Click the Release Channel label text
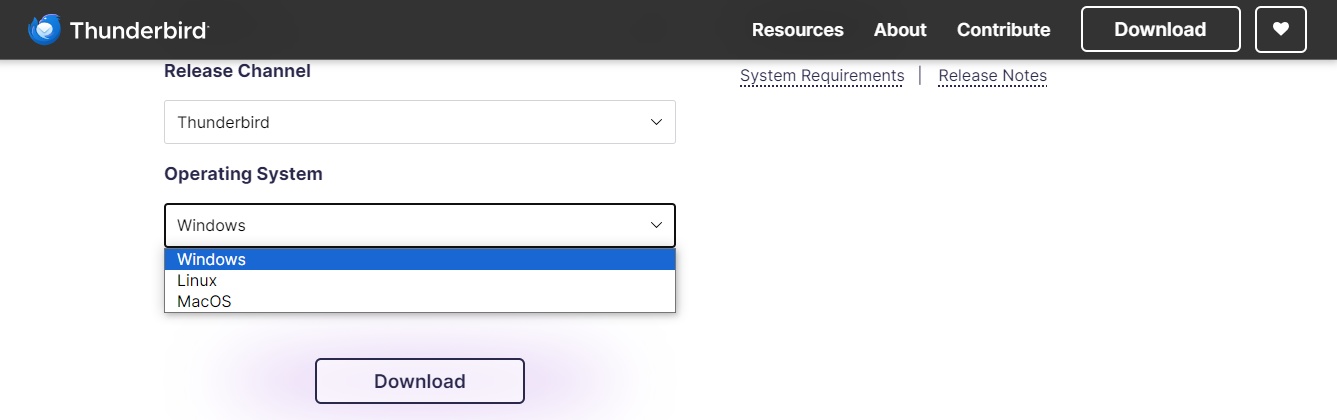This screenshot has width=1337, height=420. pos(237,71)
